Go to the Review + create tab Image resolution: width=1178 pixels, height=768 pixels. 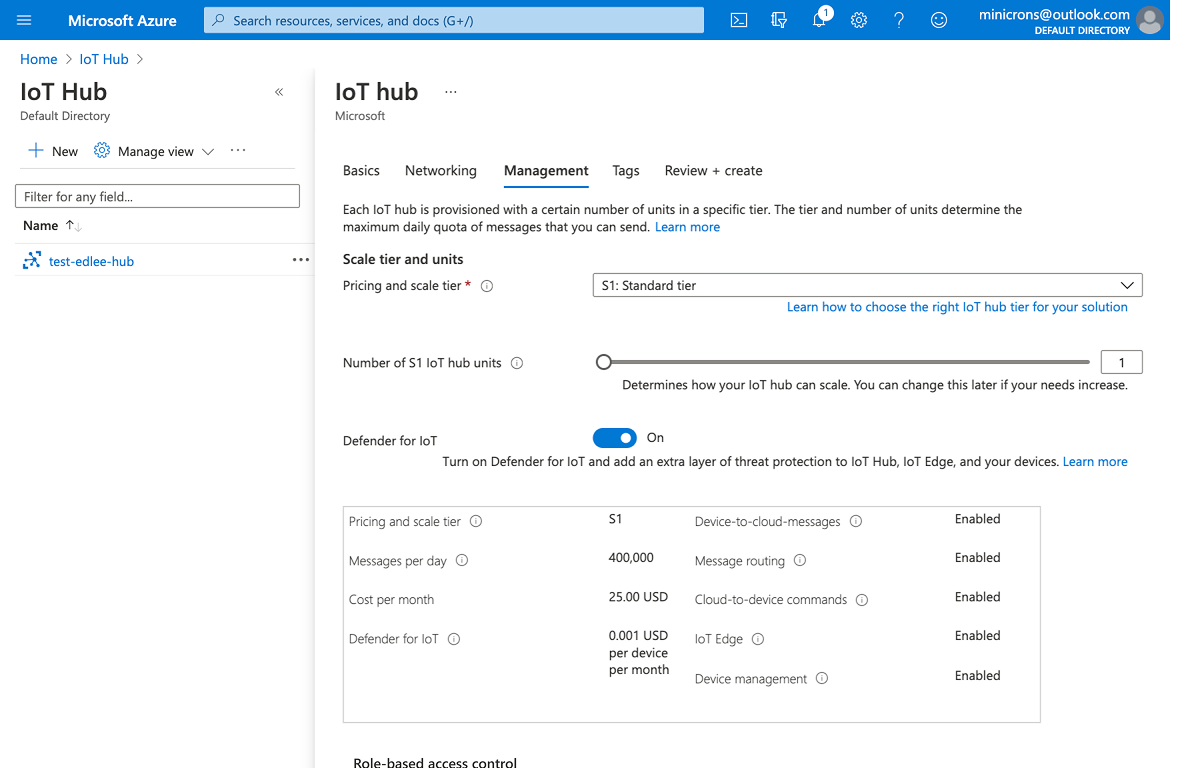(x=713, y=171)
